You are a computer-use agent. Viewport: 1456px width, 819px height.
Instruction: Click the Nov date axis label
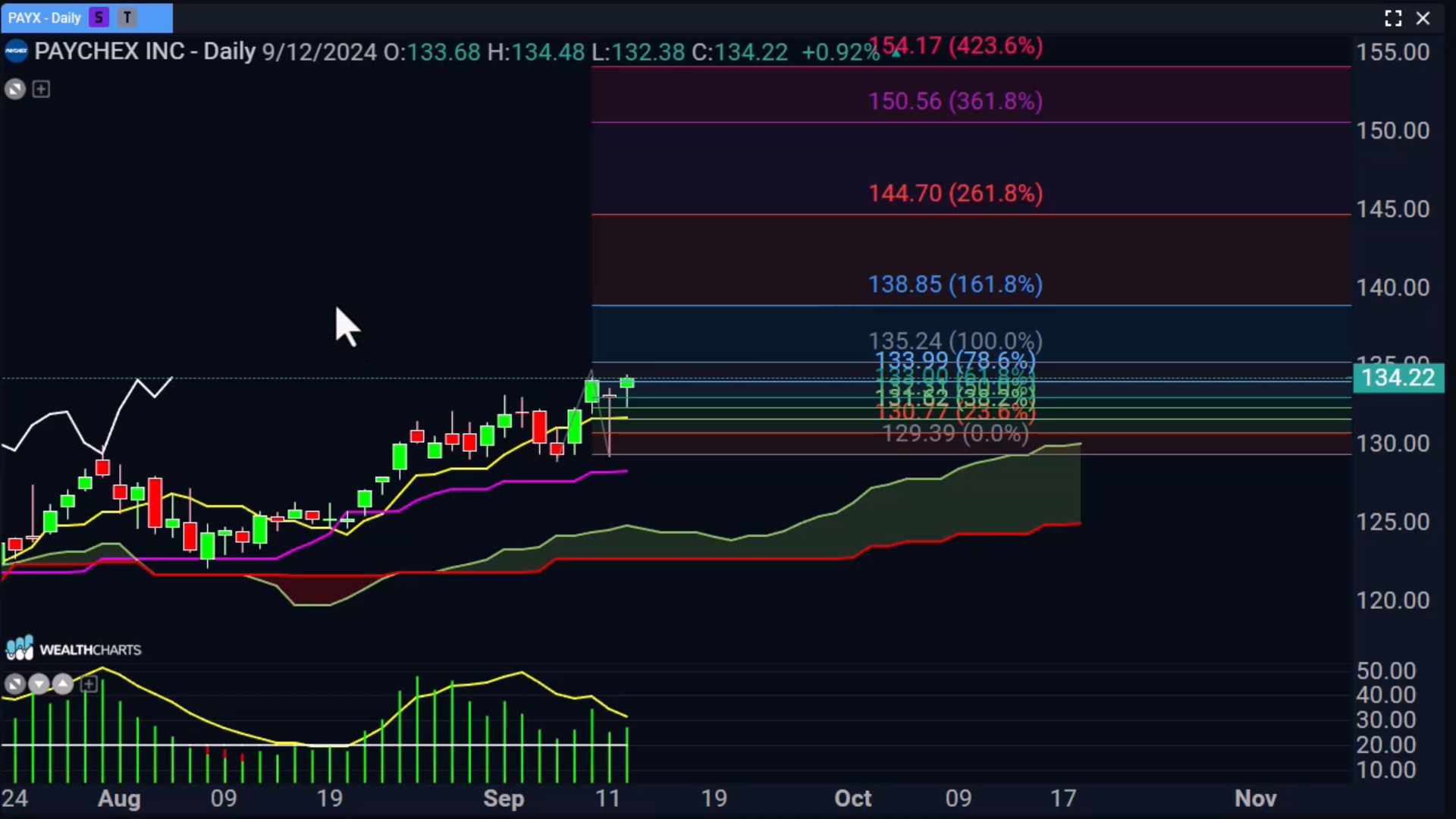pyautogui.click(x=1256, y=799)
